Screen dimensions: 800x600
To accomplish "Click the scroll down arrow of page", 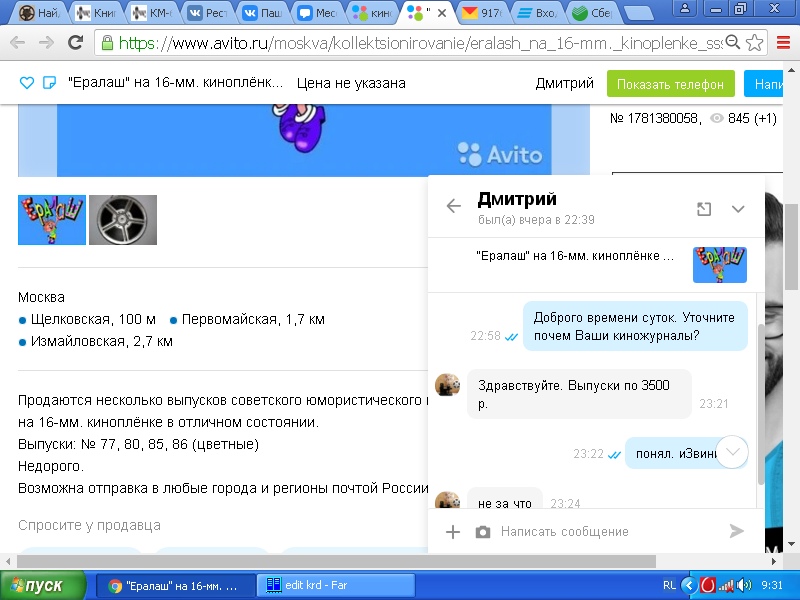I will click(791, 544).
